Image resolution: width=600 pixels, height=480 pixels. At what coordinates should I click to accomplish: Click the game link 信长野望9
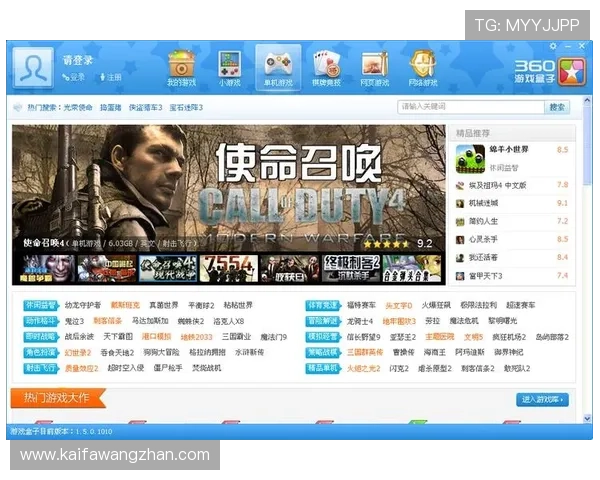pos(364,337)
